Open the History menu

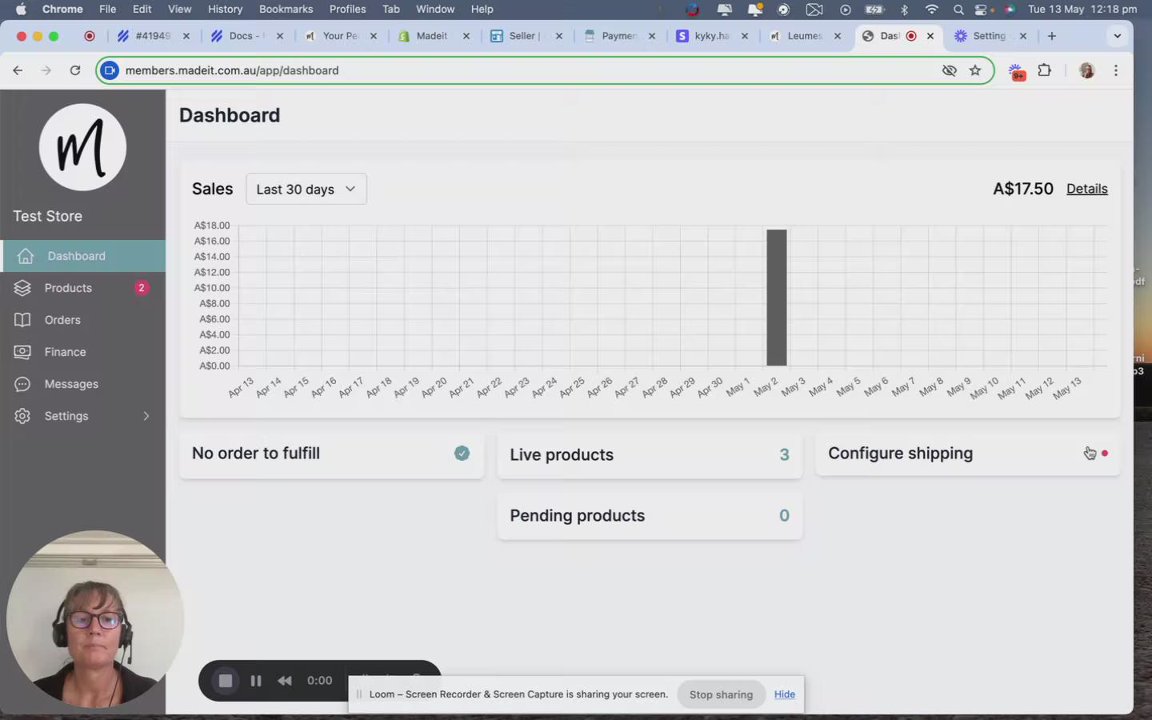(x=225, y=10)
